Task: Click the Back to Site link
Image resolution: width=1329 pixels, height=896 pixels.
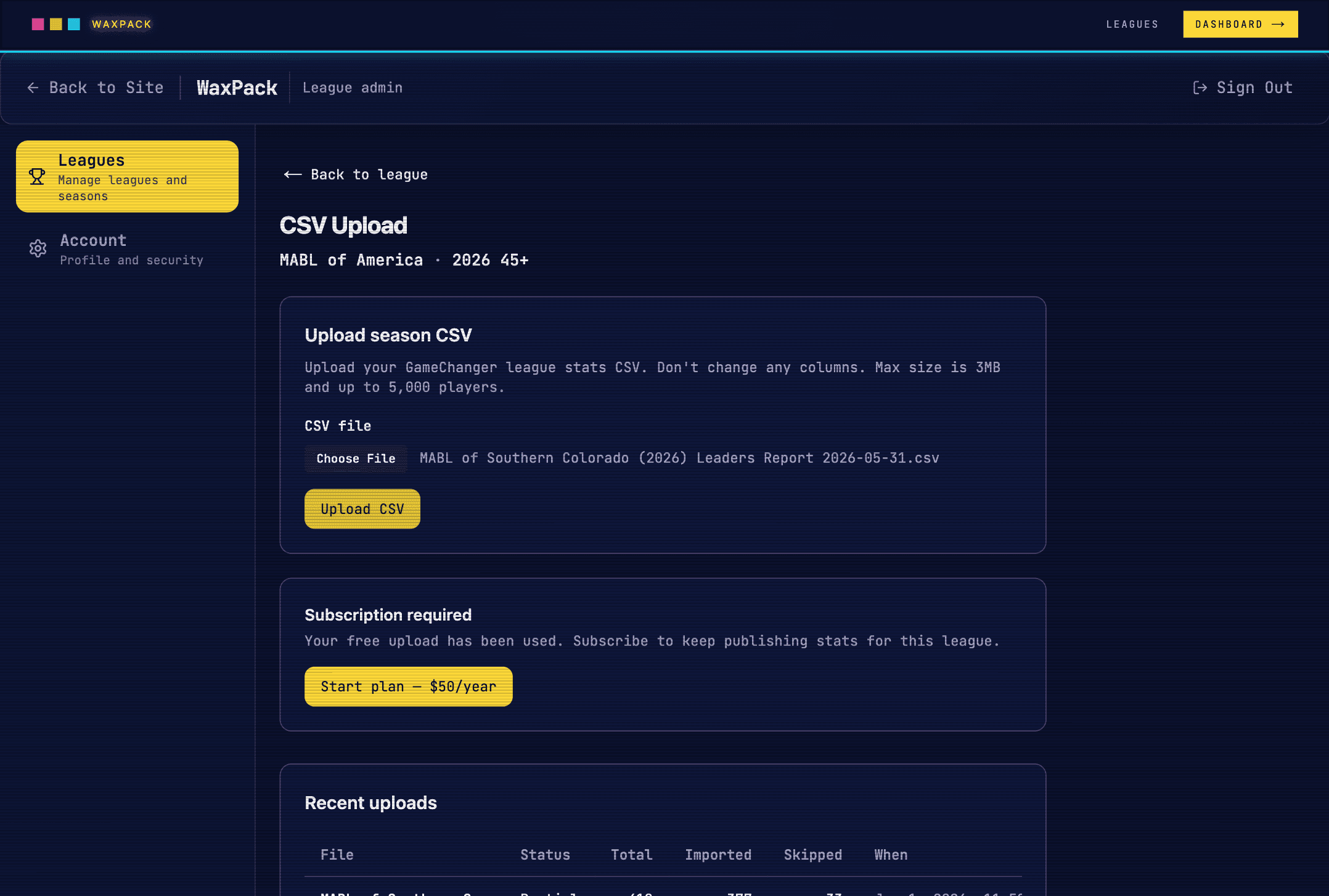Action: (96, 88)
